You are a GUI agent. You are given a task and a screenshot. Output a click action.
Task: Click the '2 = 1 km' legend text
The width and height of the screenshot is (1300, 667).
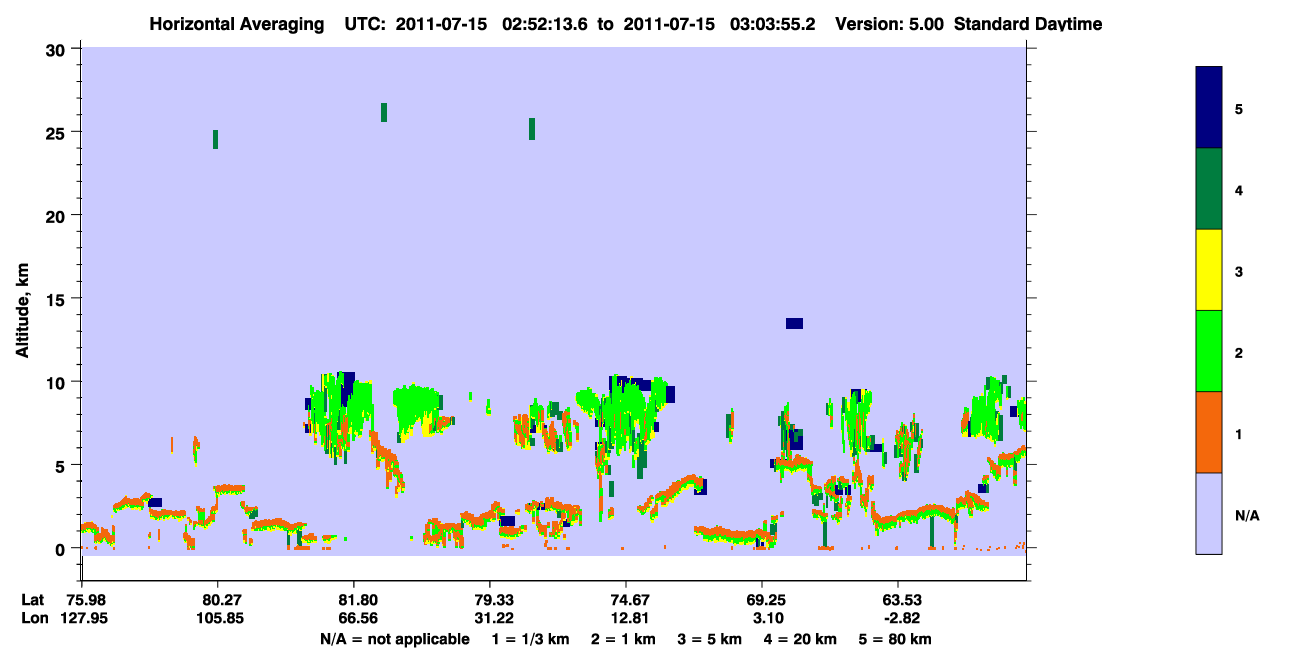[x=623, y=638]
